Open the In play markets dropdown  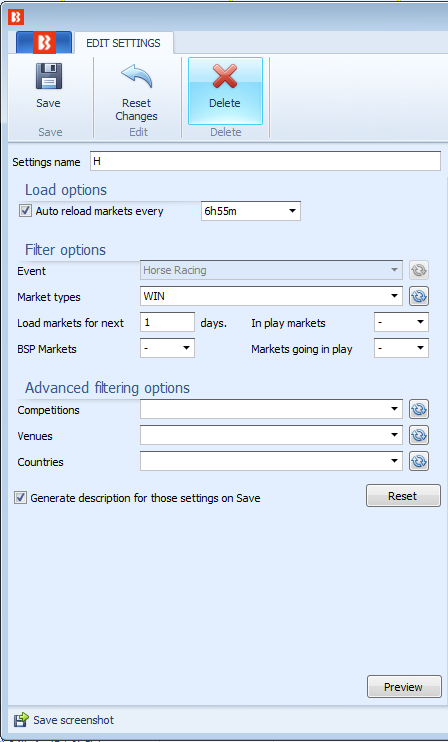[401, 322]
